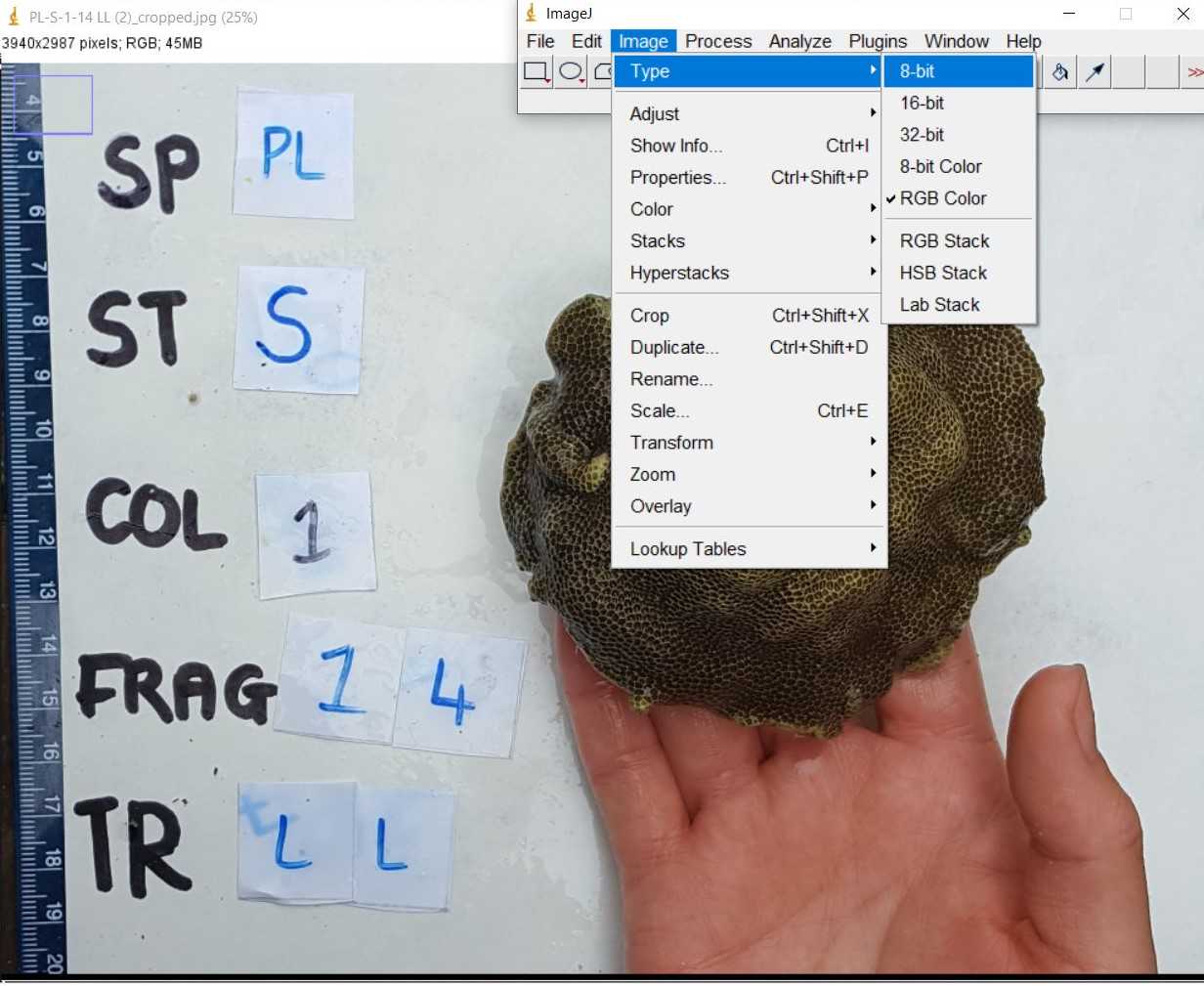Expand the Type submenu entry
This screenshot has width=1204, height=986.
coord(749,71)
